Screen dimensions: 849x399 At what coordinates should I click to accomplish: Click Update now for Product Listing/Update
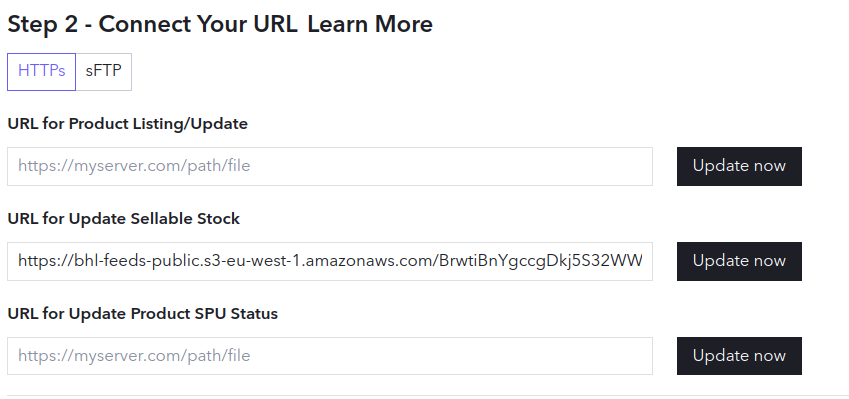click(x=739, y=166)
